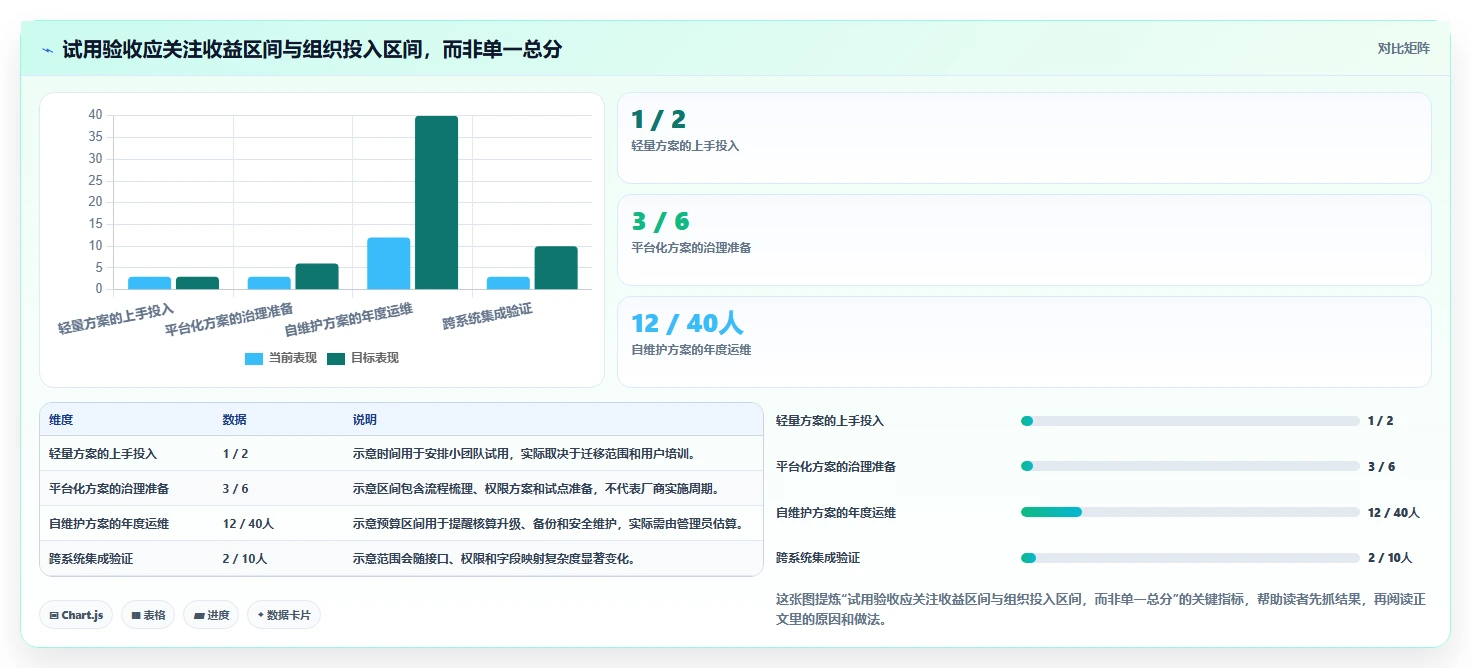Toggle the 当前表现 legend item
This screenshot has width=1471, height=668.
point(281,358)
